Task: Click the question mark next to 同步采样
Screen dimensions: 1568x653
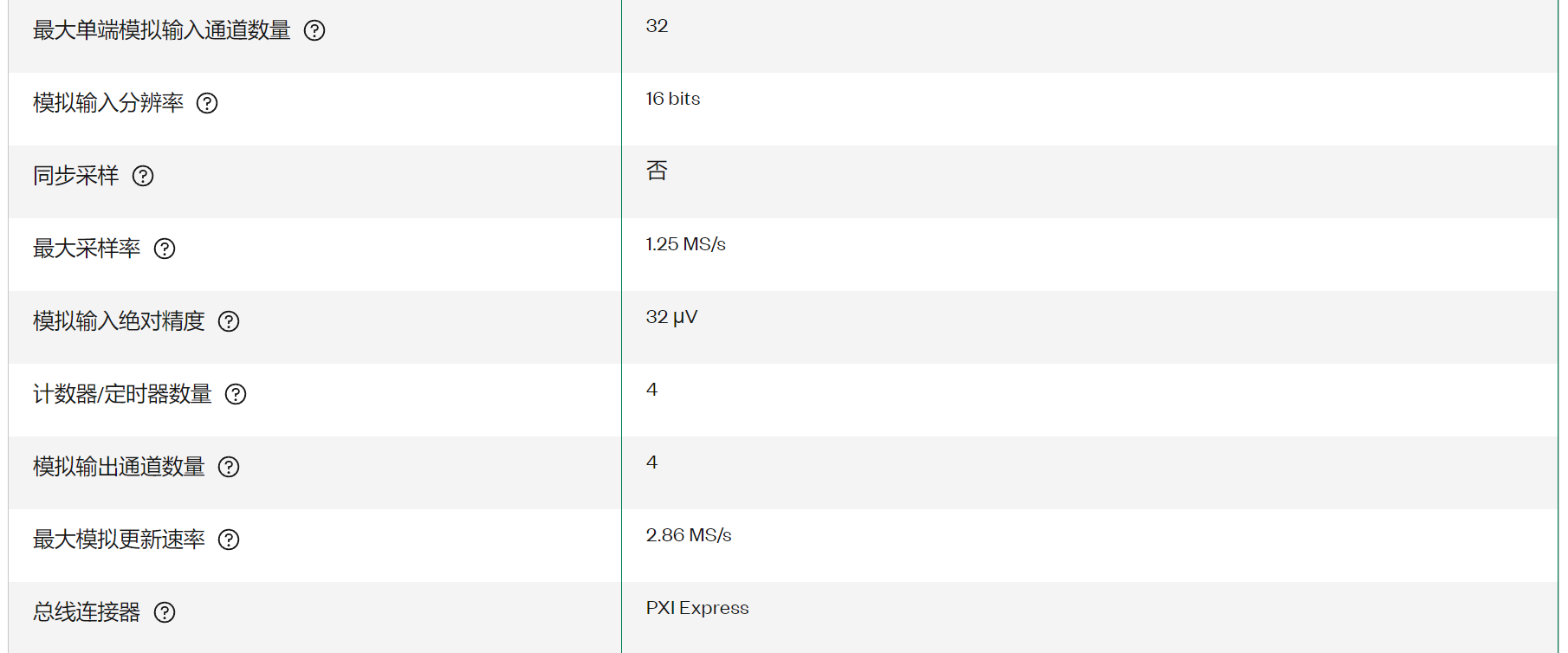Action: pyautogui.click(x=143, y=176)
